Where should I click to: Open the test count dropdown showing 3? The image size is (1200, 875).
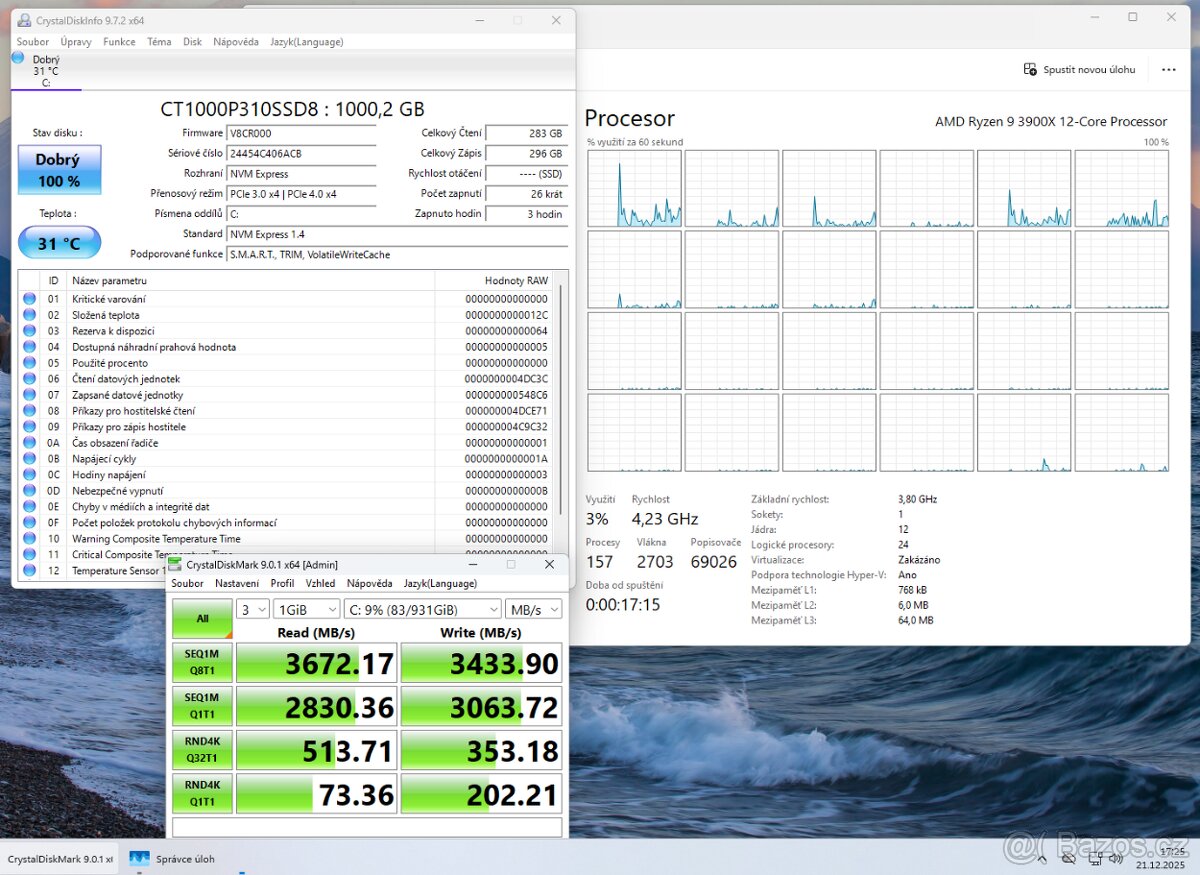(x=251, y=608)
